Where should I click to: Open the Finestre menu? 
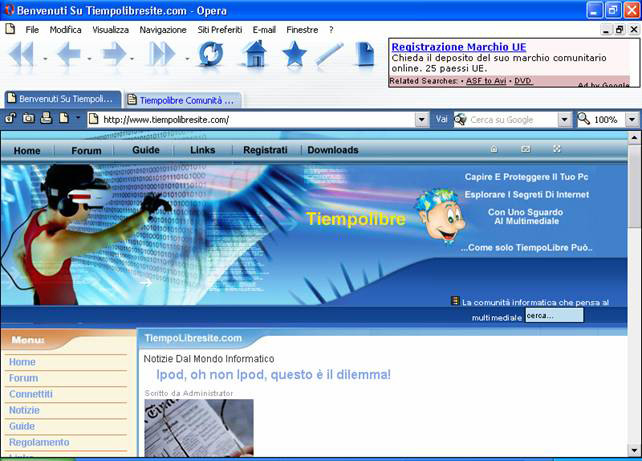tap(302, 29)
